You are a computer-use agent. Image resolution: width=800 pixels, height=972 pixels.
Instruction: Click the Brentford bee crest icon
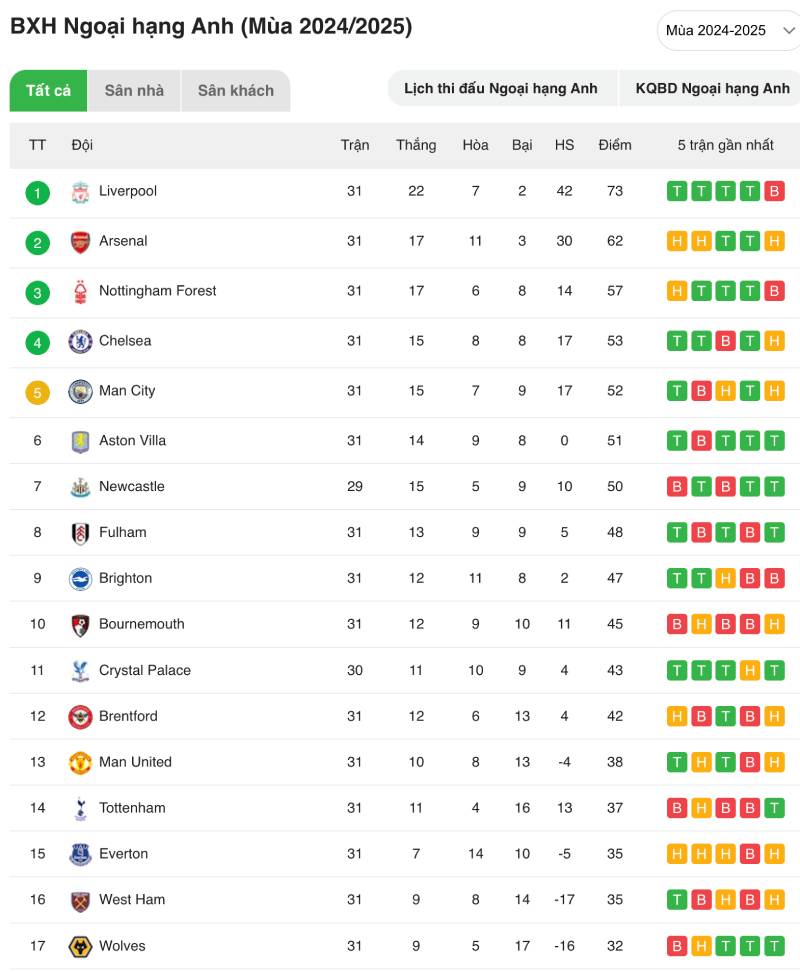click(80, 717)
